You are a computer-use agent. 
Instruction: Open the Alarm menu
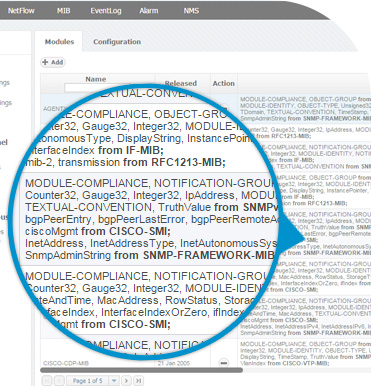point(149,11)
